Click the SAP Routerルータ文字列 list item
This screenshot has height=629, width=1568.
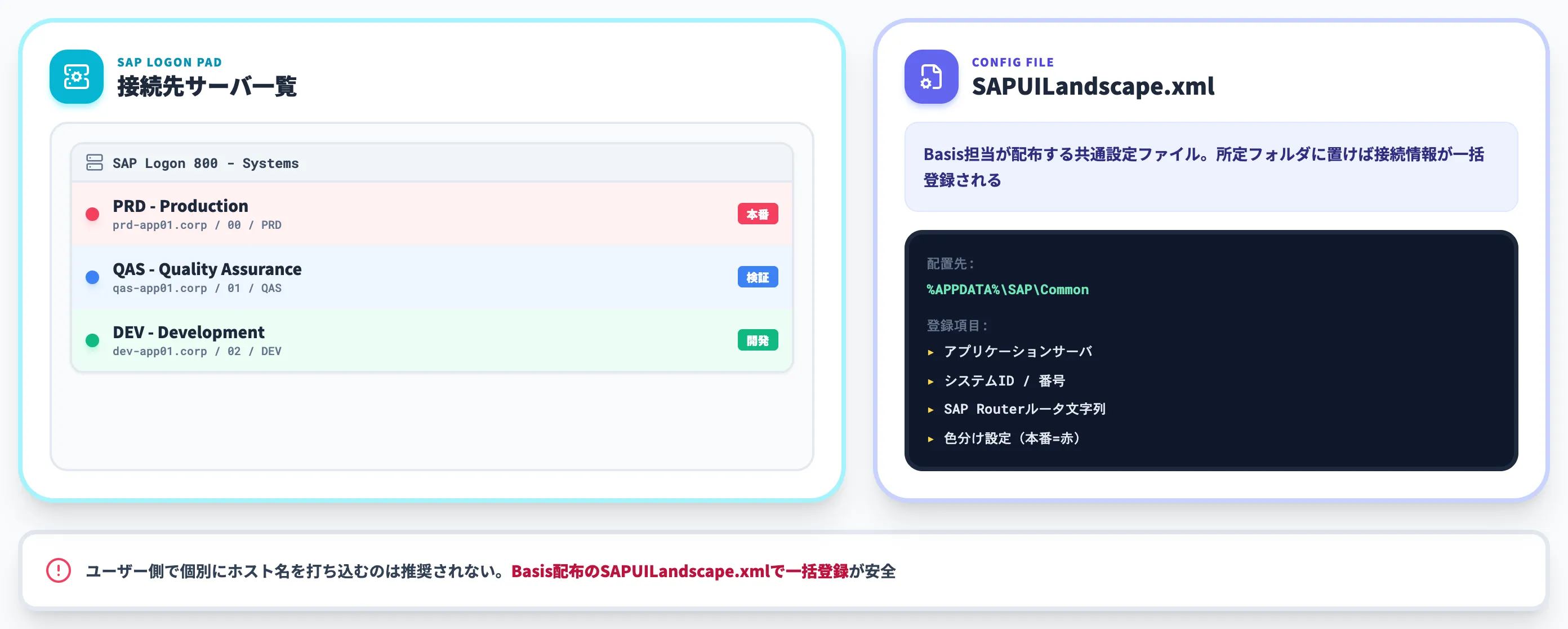point(1024,409)
